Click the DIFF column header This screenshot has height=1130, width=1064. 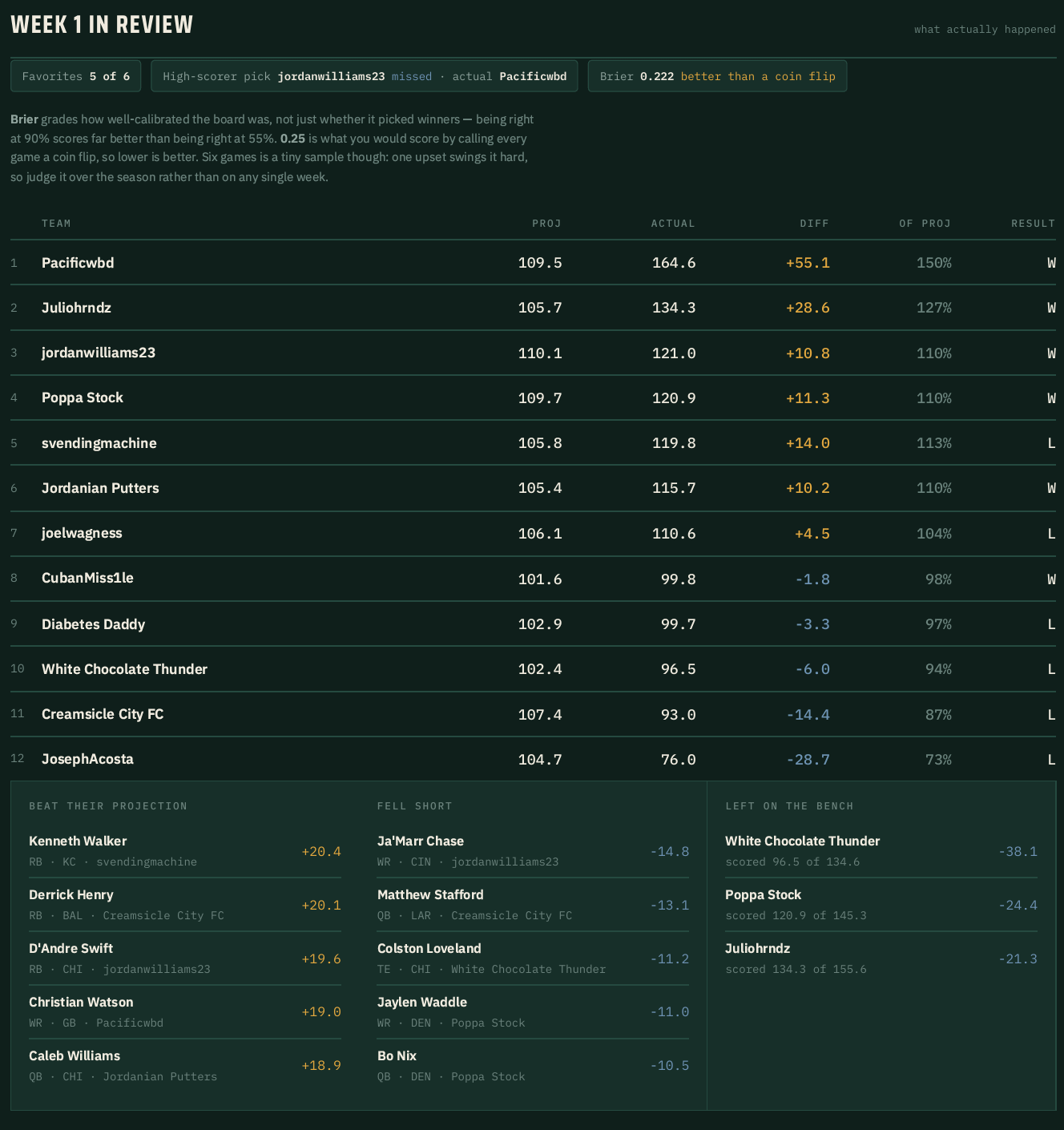pyautogui.click(x=814, y=224)
